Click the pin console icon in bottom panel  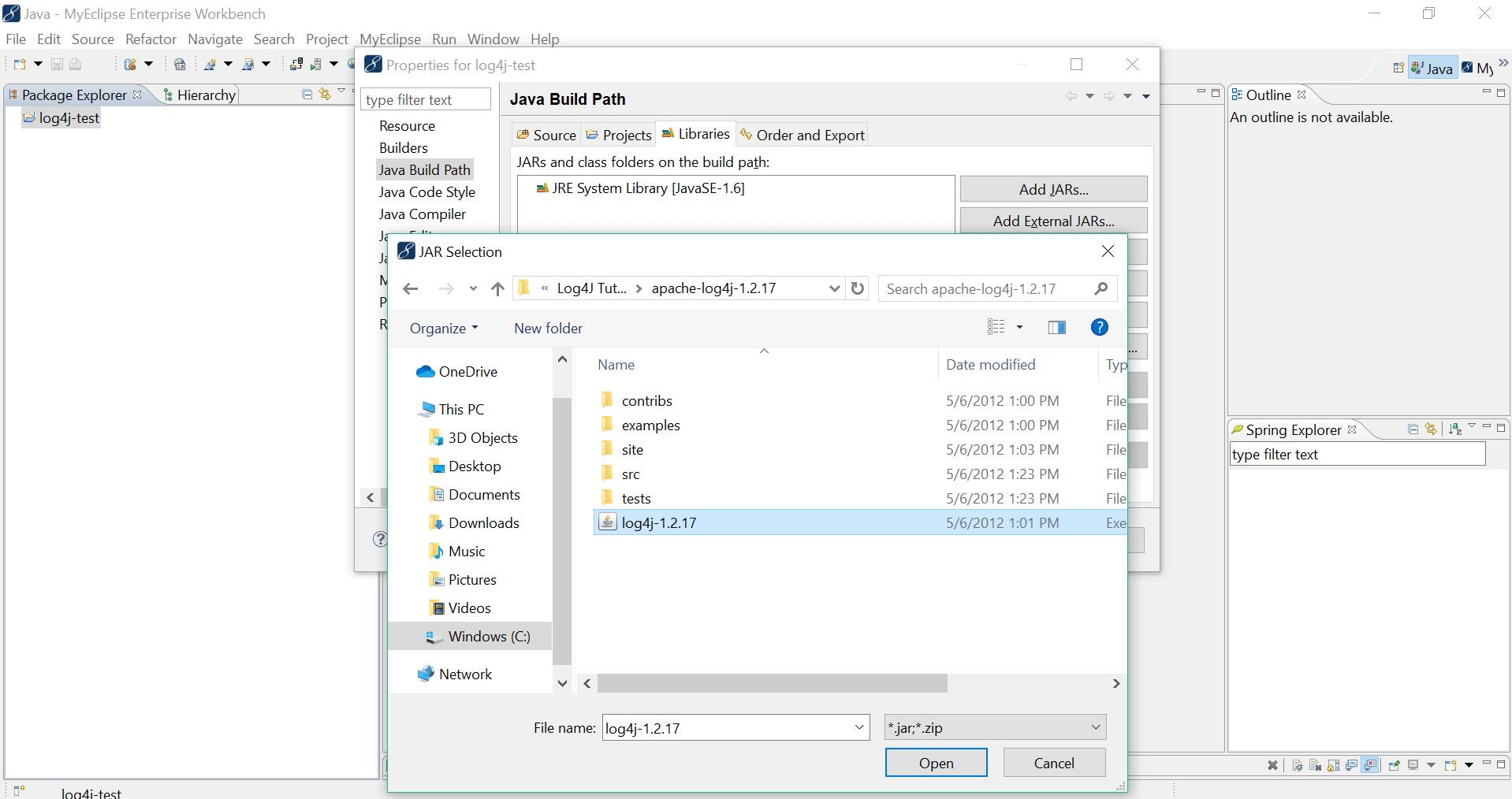[1394, 765]
